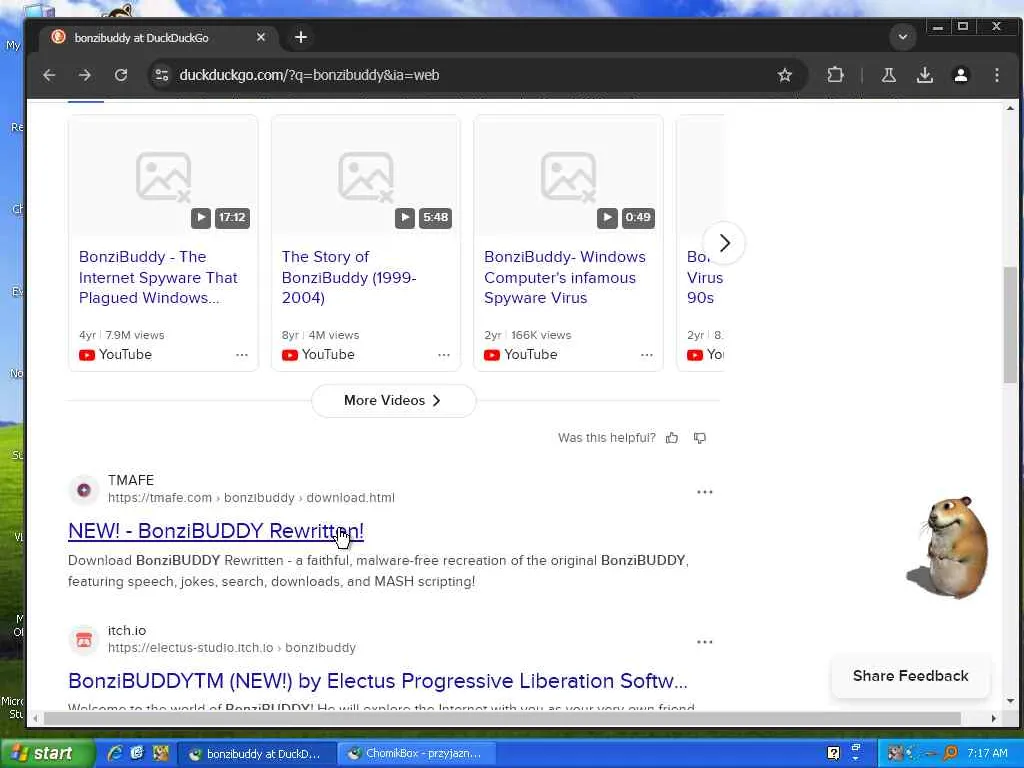Screen dimensions: 1024x768
Task: Open the Extensions puzzle icon
Action: coord(835,75)
